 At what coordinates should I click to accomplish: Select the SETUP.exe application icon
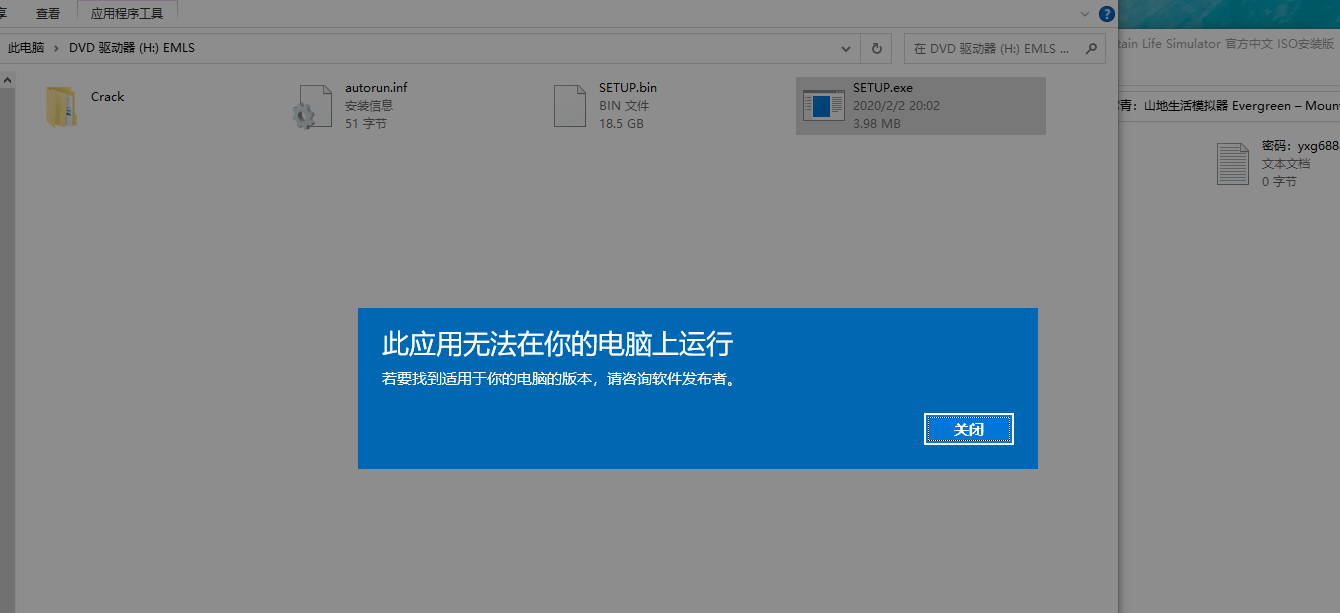(x=824, y=106)
